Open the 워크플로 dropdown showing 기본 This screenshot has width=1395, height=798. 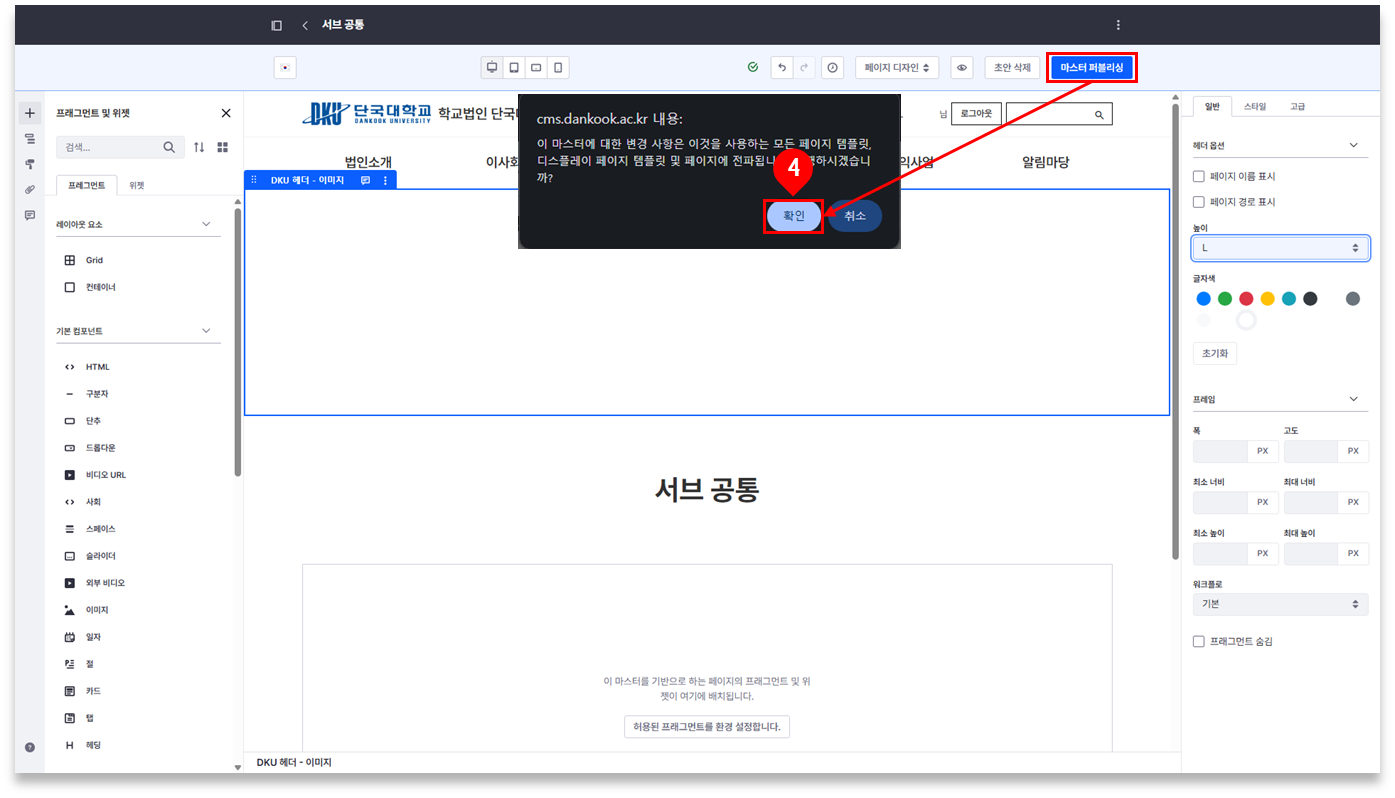[x=1280, y=604]
